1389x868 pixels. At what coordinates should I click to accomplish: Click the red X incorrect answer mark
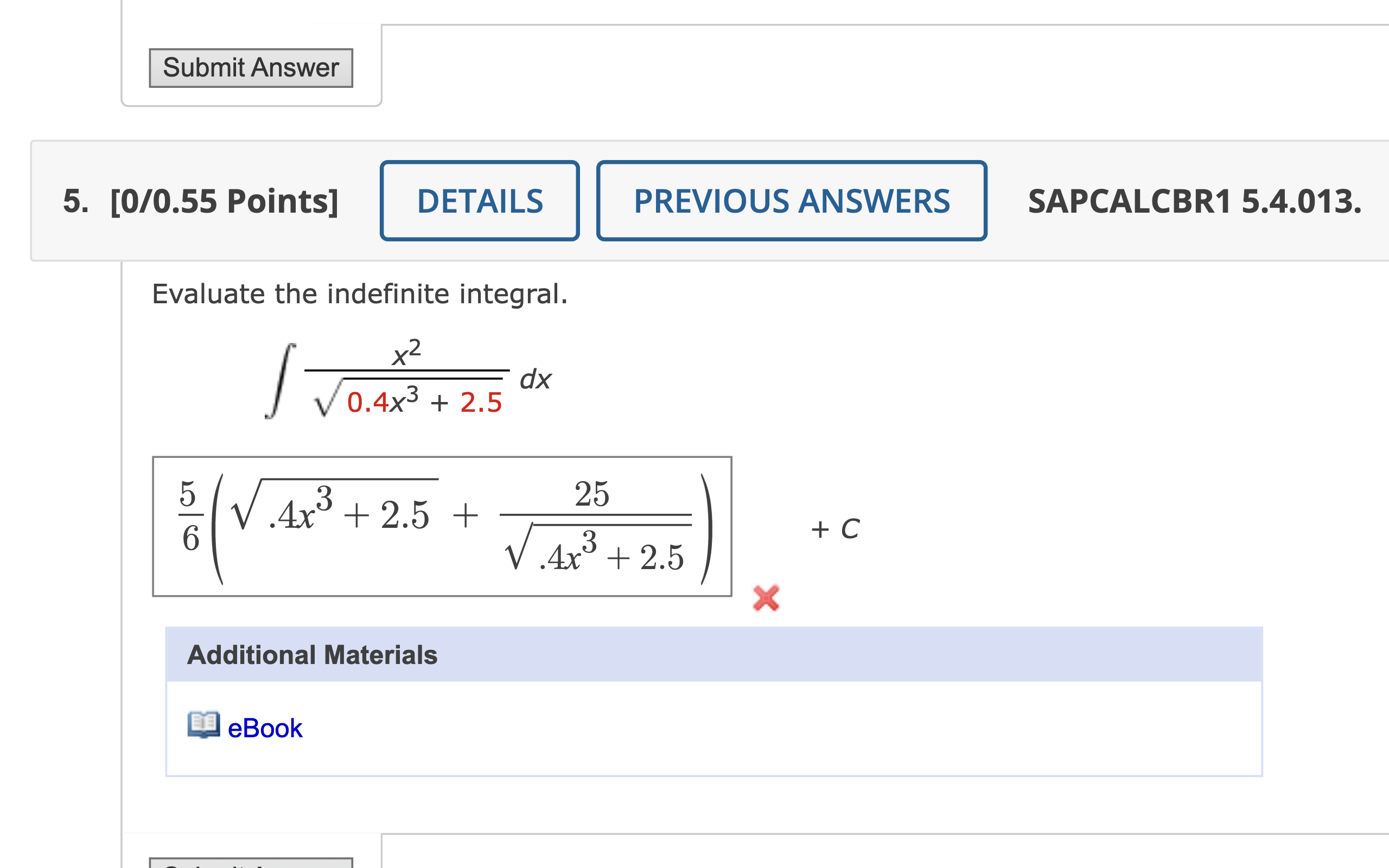click(x=765, y=597)
